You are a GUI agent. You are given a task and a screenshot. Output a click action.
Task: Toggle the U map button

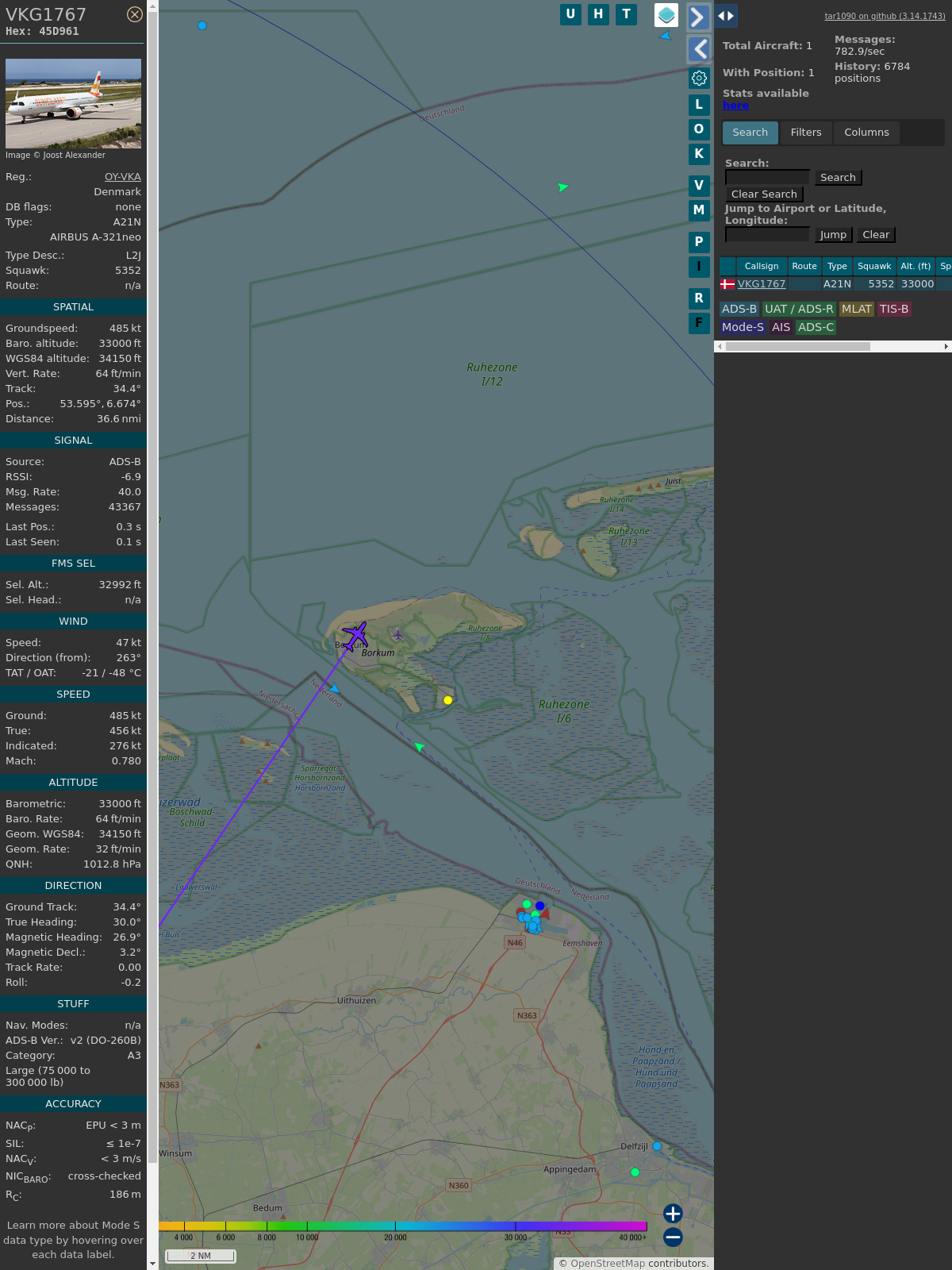pos(570,14)
